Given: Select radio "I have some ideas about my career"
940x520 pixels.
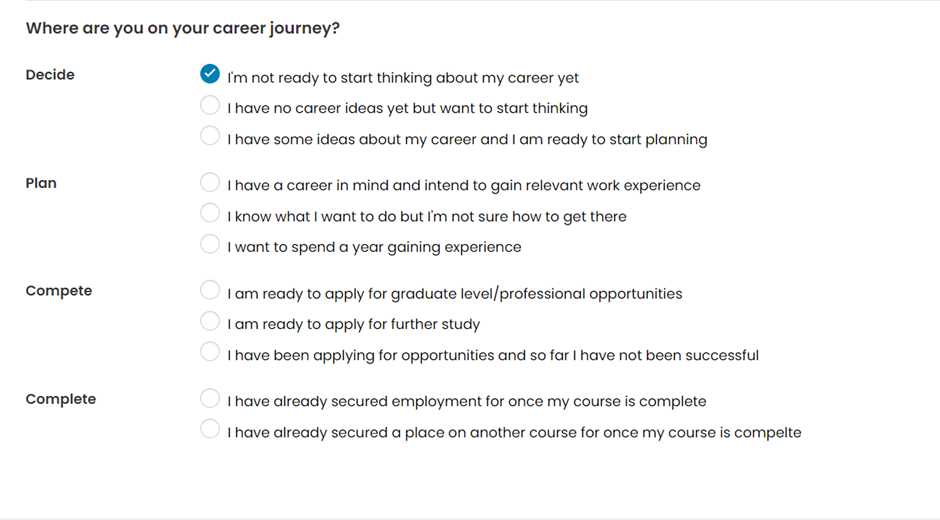Looking at the screenshot, I should [x=210, y=136].
